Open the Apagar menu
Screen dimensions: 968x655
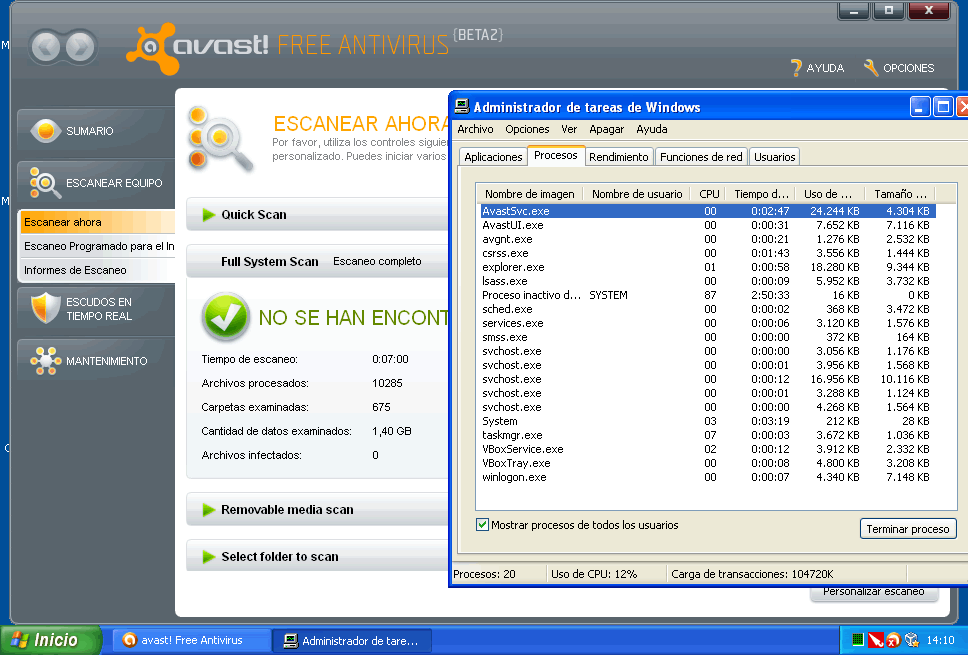(x=607, y=129)
